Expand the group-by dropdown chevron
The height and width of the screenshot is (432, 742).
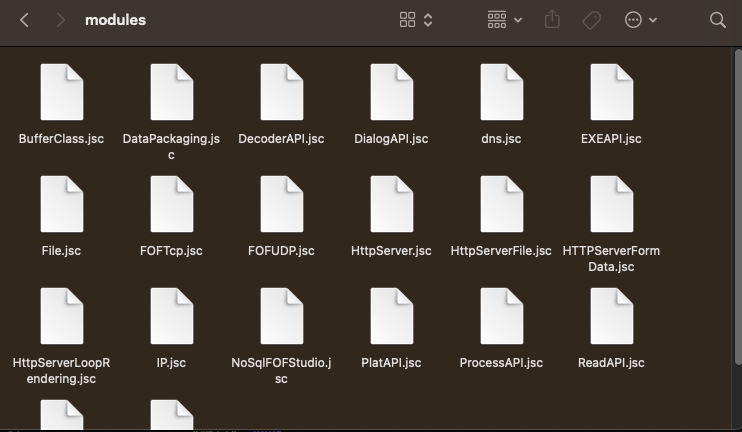pos(518,20)
